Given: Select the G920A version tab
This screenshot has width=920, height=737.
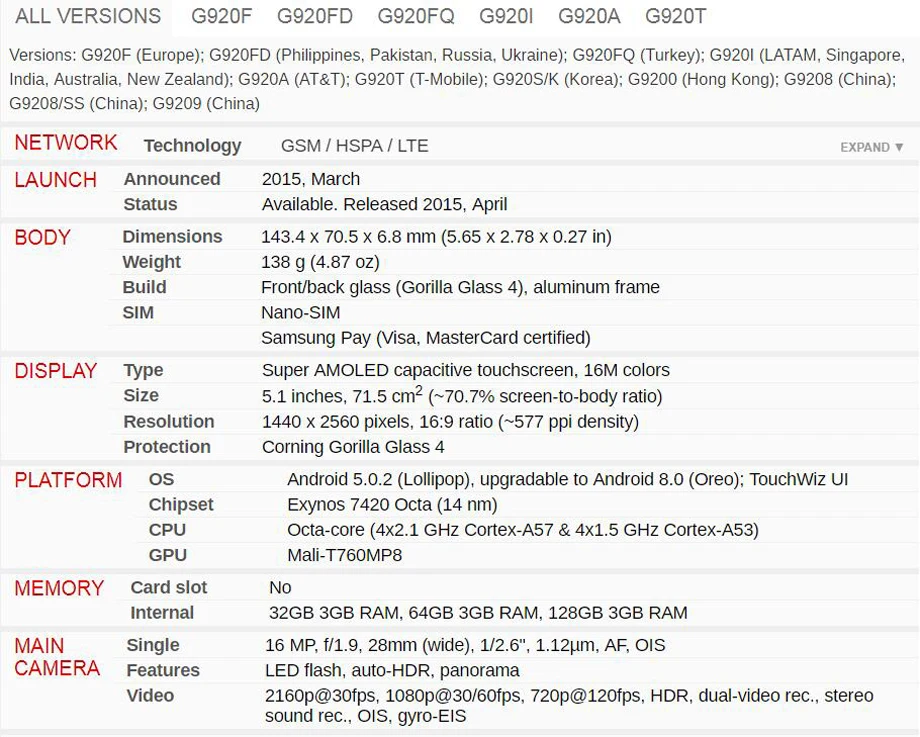Looking at the screenshot, I should 589,16.
